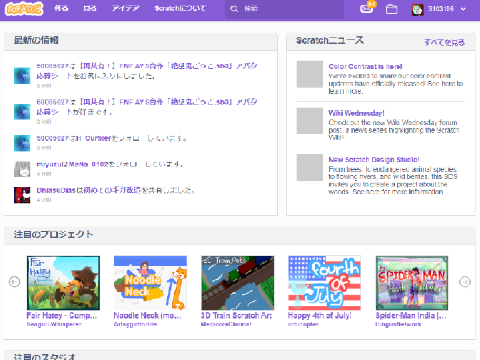Open the My Stuff folder icon
The image size is (480, 360).
(391, 9)
